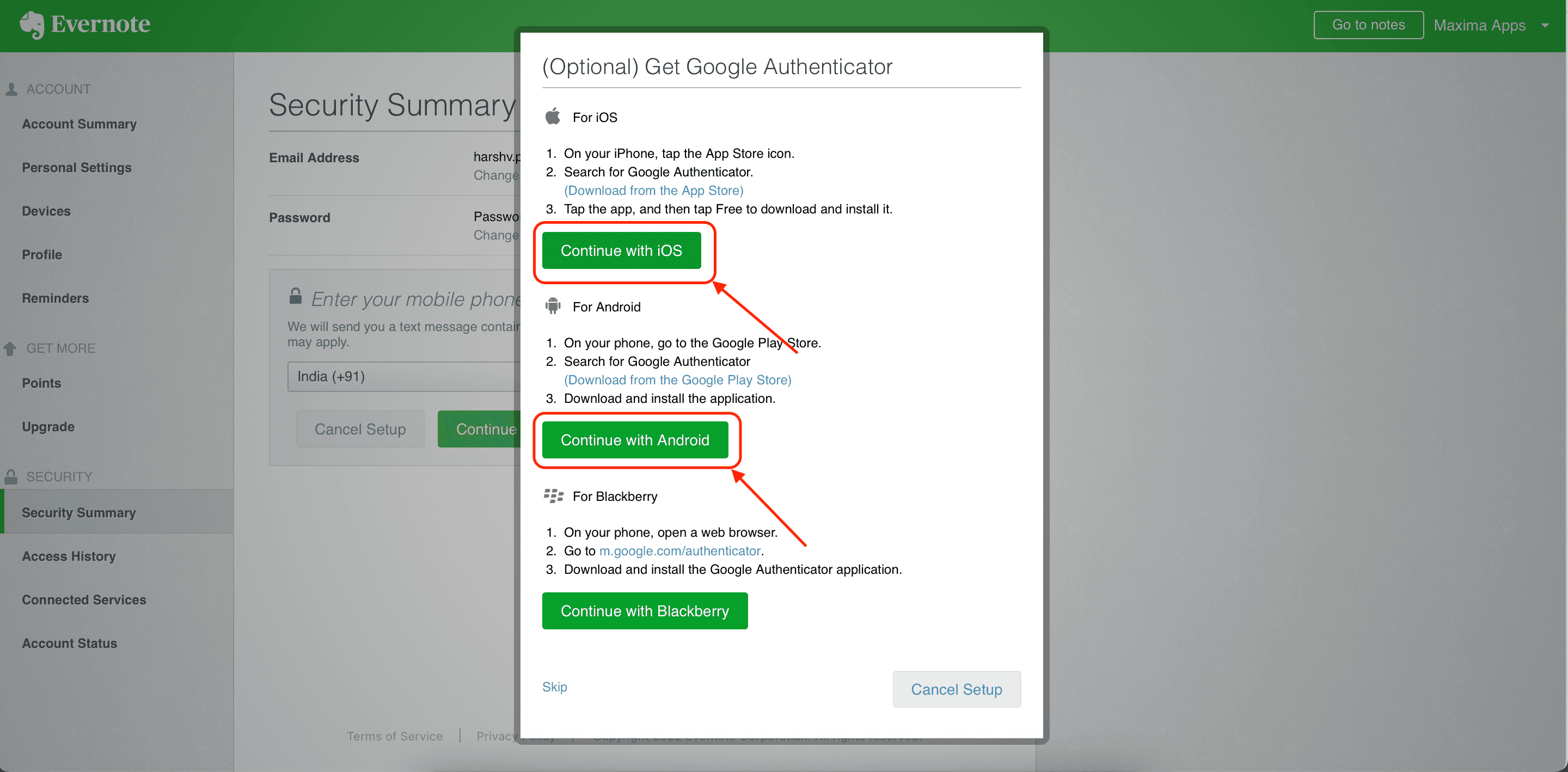Open the m.google.com/authenticator link
1568x772 pixels.
point(680,551)
